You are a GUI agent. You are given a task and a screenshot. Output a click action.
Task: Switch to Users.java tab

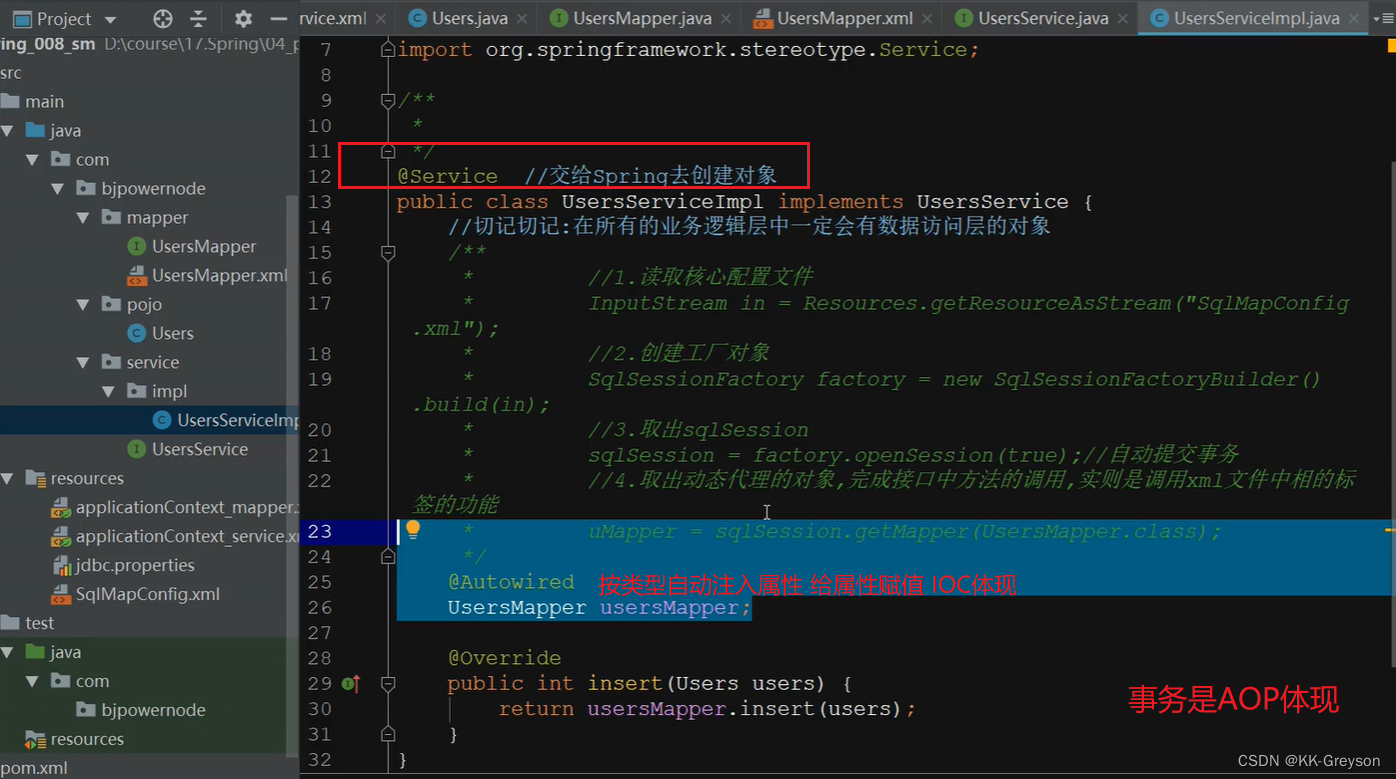pos(471,18)
